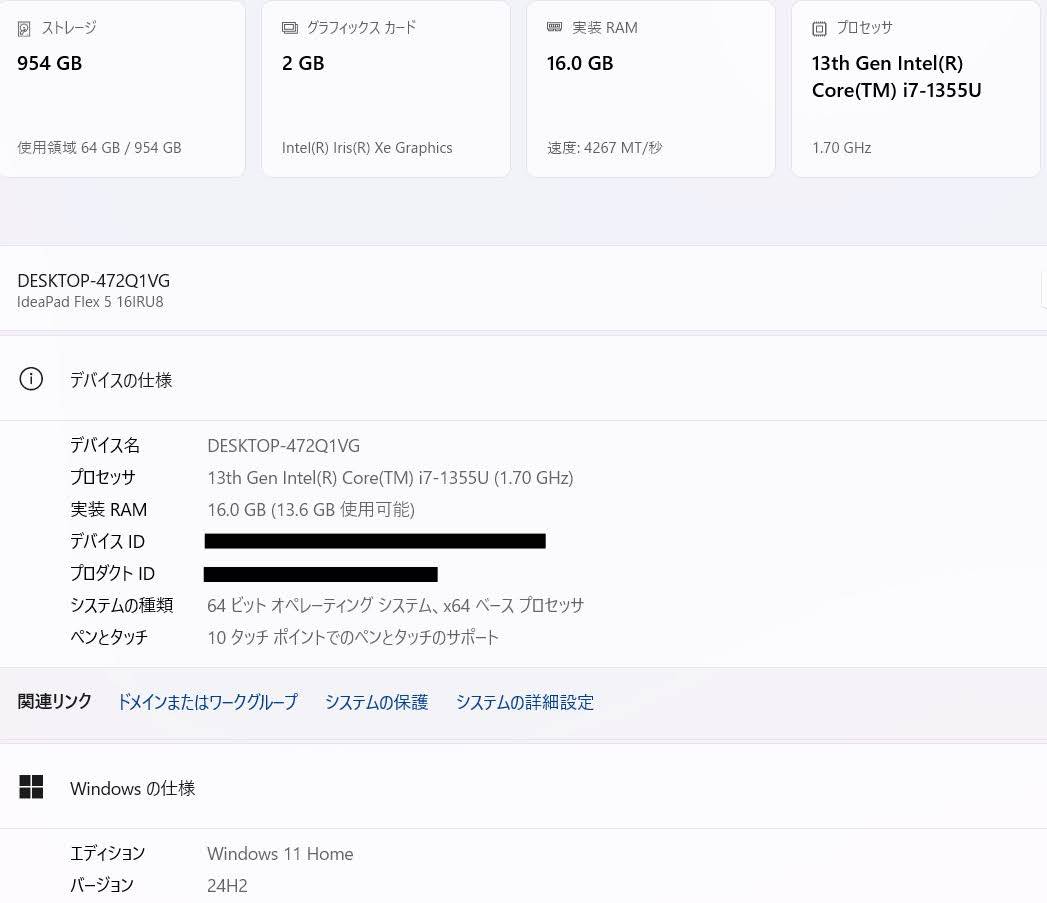The image size is (1047, 903).
Task: Click the storage disk icon
Action: (24, 29)
